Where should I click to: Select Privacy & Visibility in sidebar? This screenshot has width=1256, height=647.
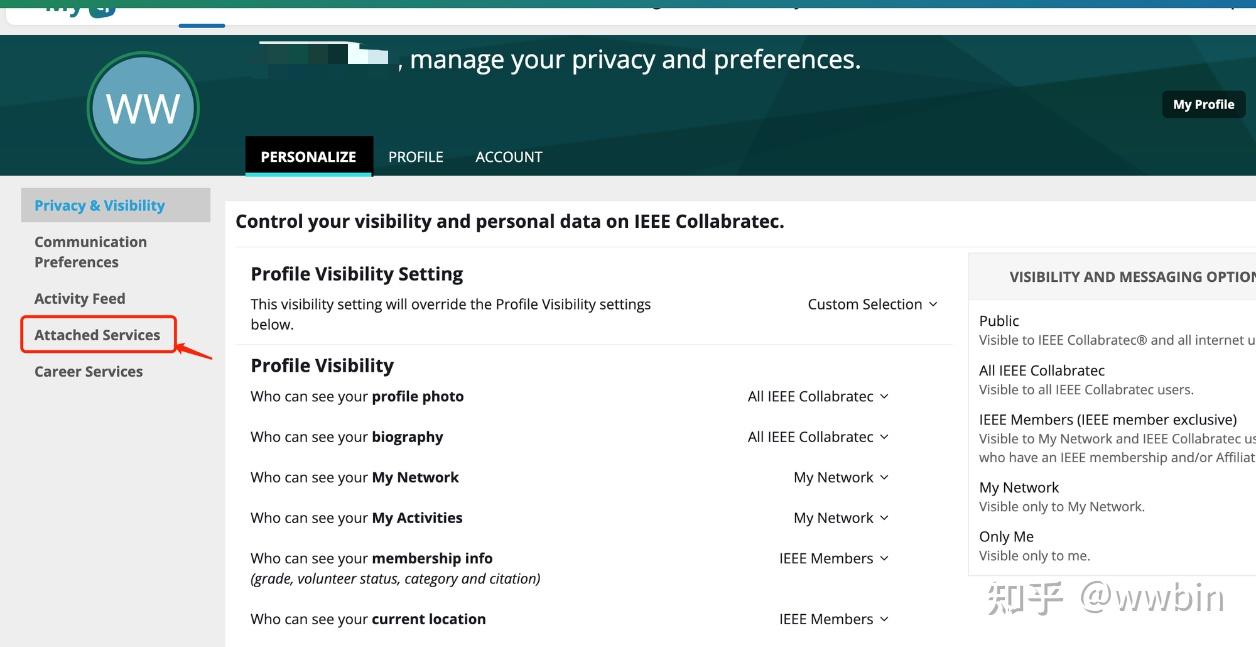coord(100,205)
